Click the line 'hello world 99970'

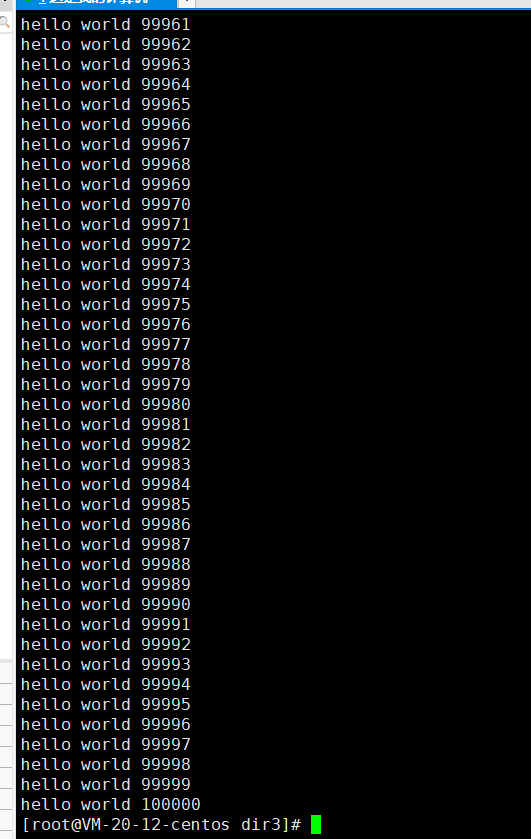pyautogui.click(x=105, y=204)
